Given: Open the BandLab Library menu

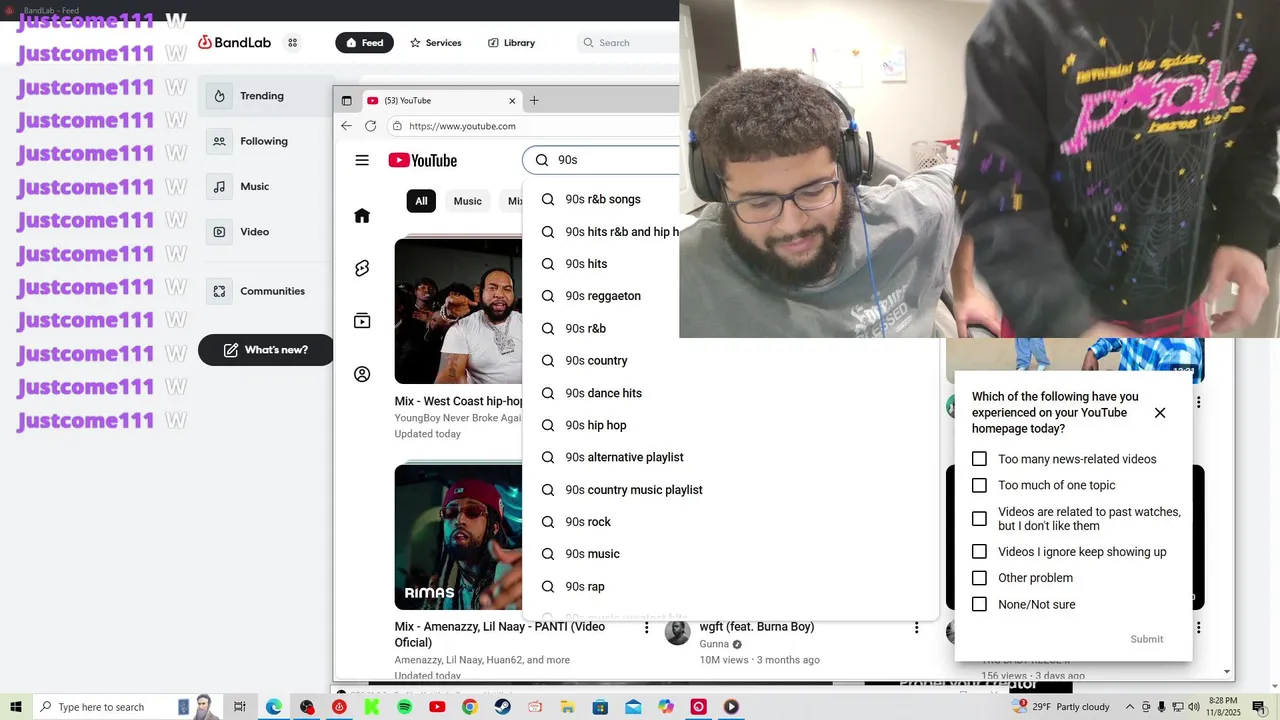Looking at the screenshot, I should (511, 43).
